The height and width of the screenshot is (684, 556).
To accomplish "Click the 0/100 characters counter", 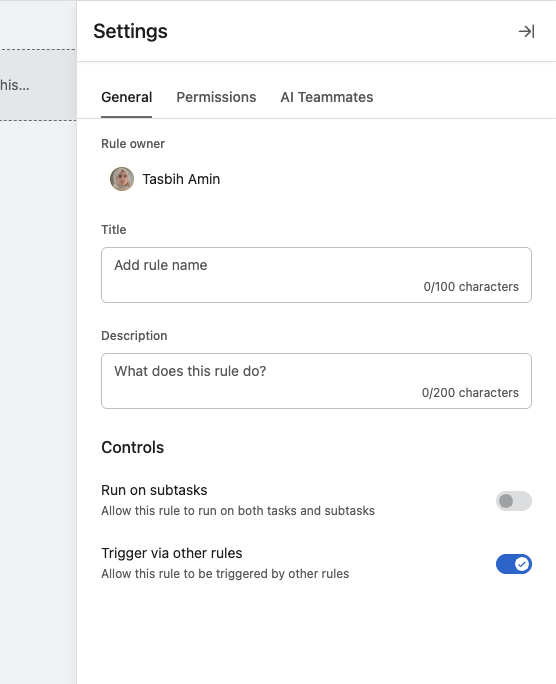I will coord(471,287).
